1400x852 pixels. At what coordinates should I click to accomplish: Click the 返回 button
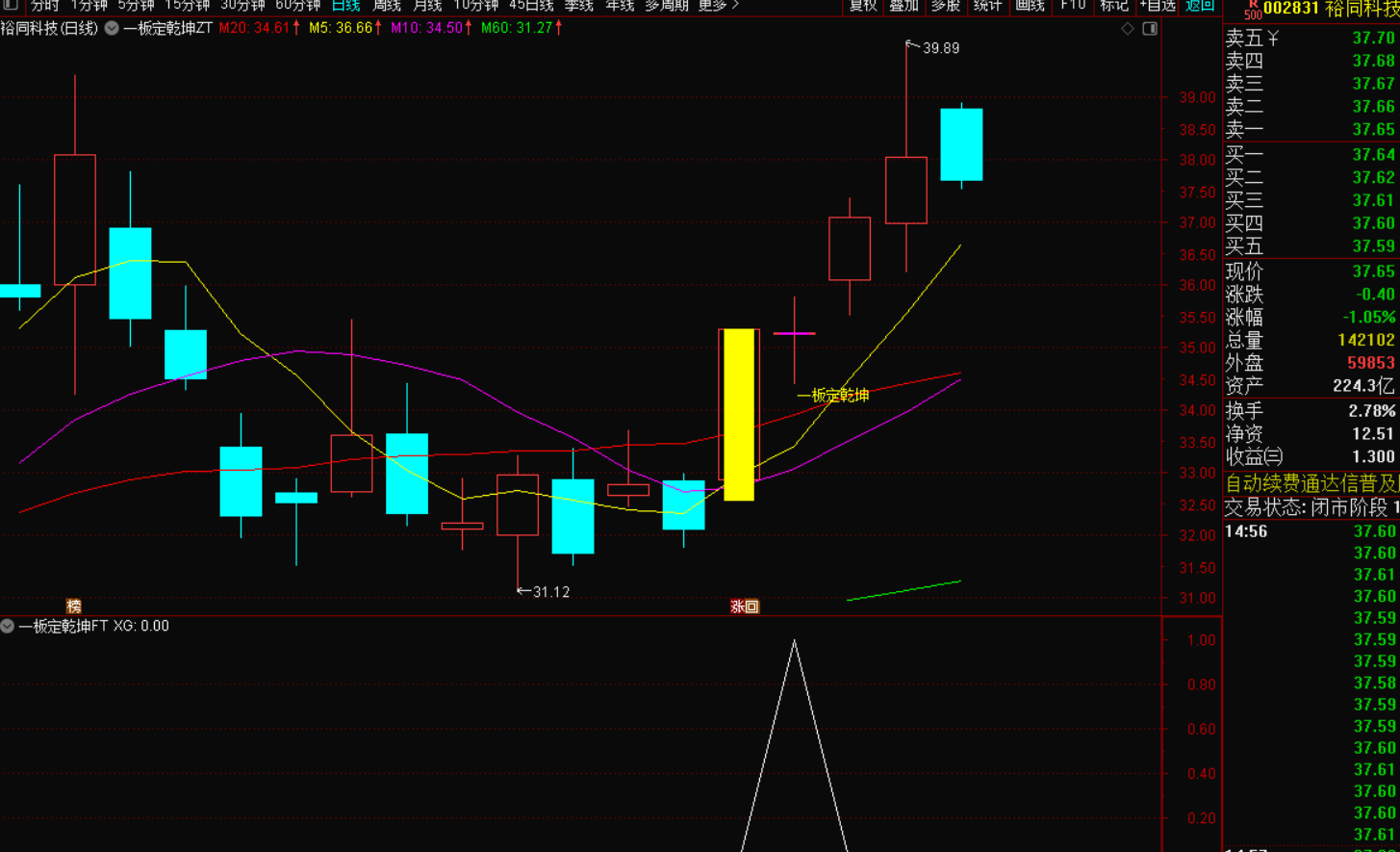pyautogui.click(x=1199, y=5)
